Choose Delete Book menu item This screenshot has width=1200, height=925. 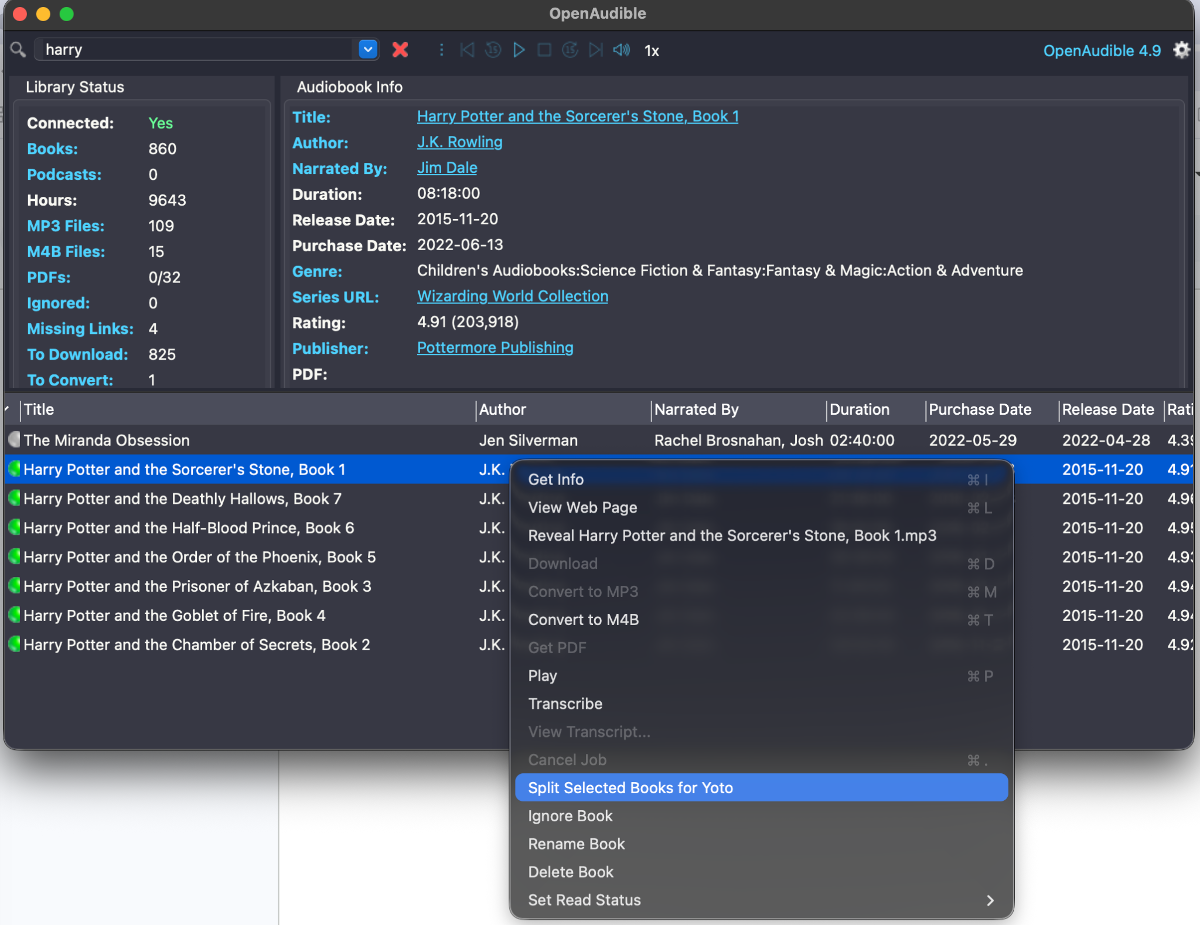[761, 872]
